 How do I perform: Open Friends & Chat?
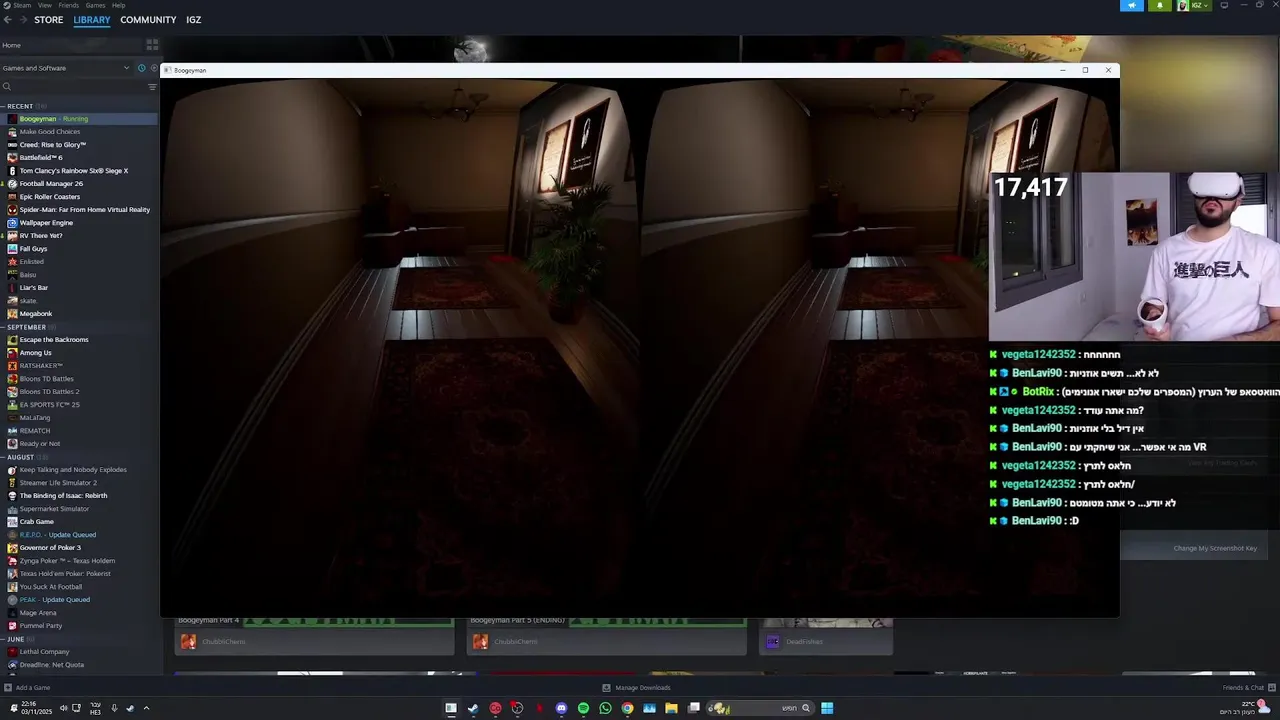click(x=1247, y=688)
